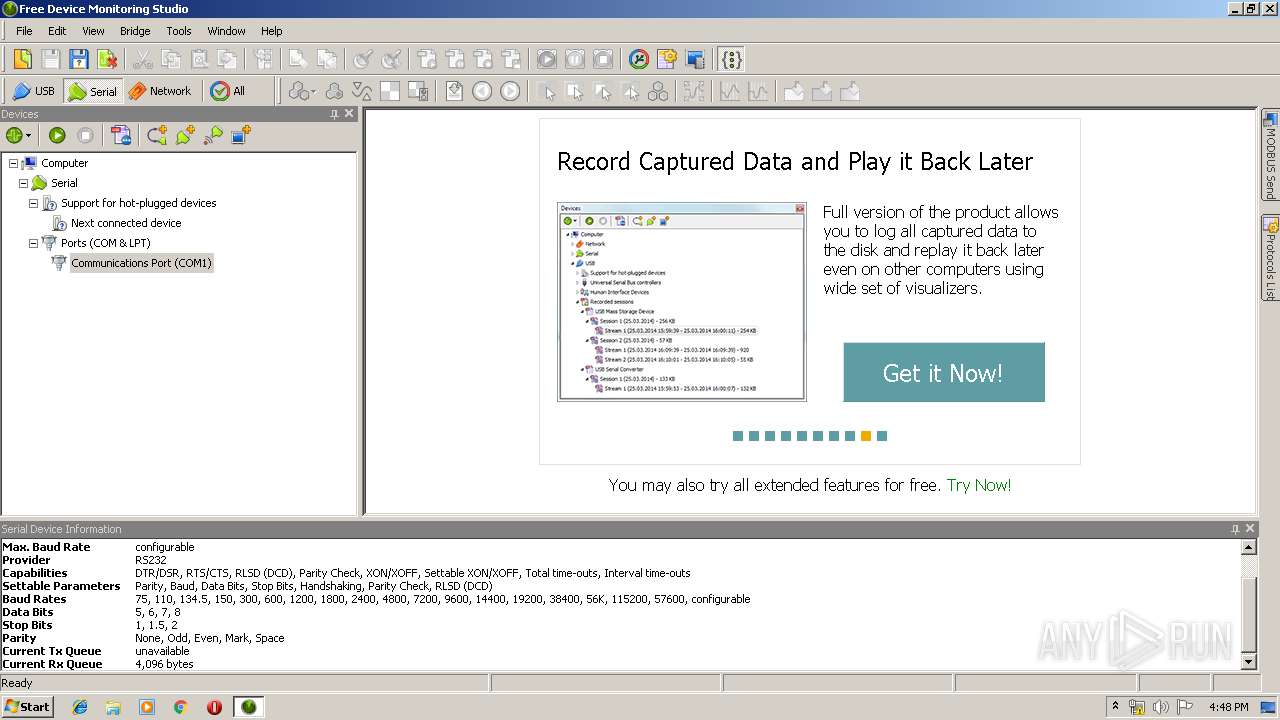Open the Bridge menu
This screenshot has width=1280, height=720.
(x=135, y=31)
